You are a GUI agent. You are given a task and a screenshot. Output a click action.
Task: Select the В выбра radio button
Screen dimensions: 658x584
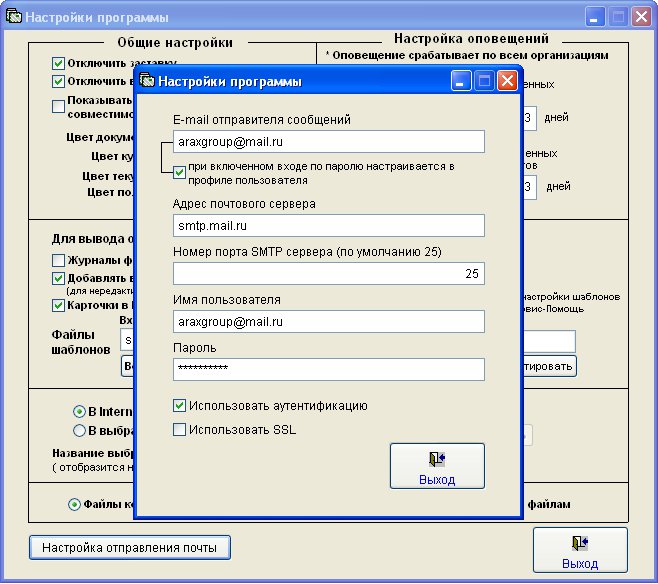pyautogui.click(x=79, y=430)
